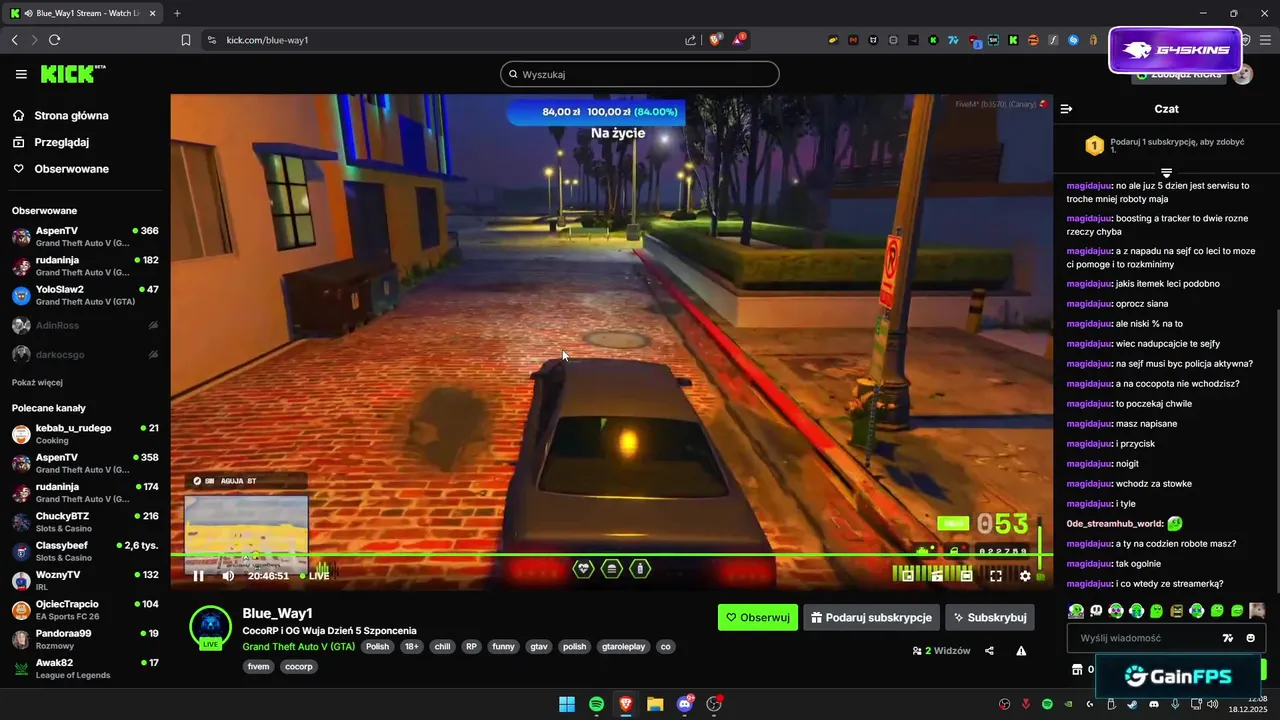The width and height of the screenshot is (1280, 720).
Task: Enter fullscreen mode
Action: tap(996, 575)
